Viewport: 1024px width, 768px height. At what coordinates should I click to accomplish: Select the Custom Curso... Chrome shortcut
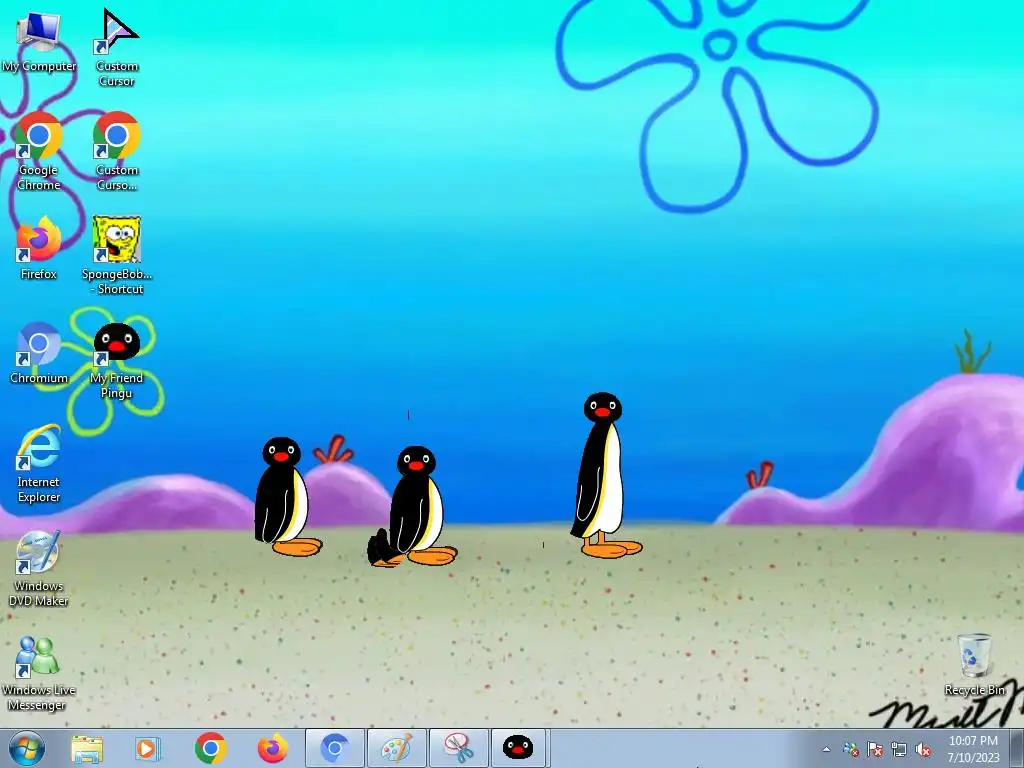(x=117, y=152)
